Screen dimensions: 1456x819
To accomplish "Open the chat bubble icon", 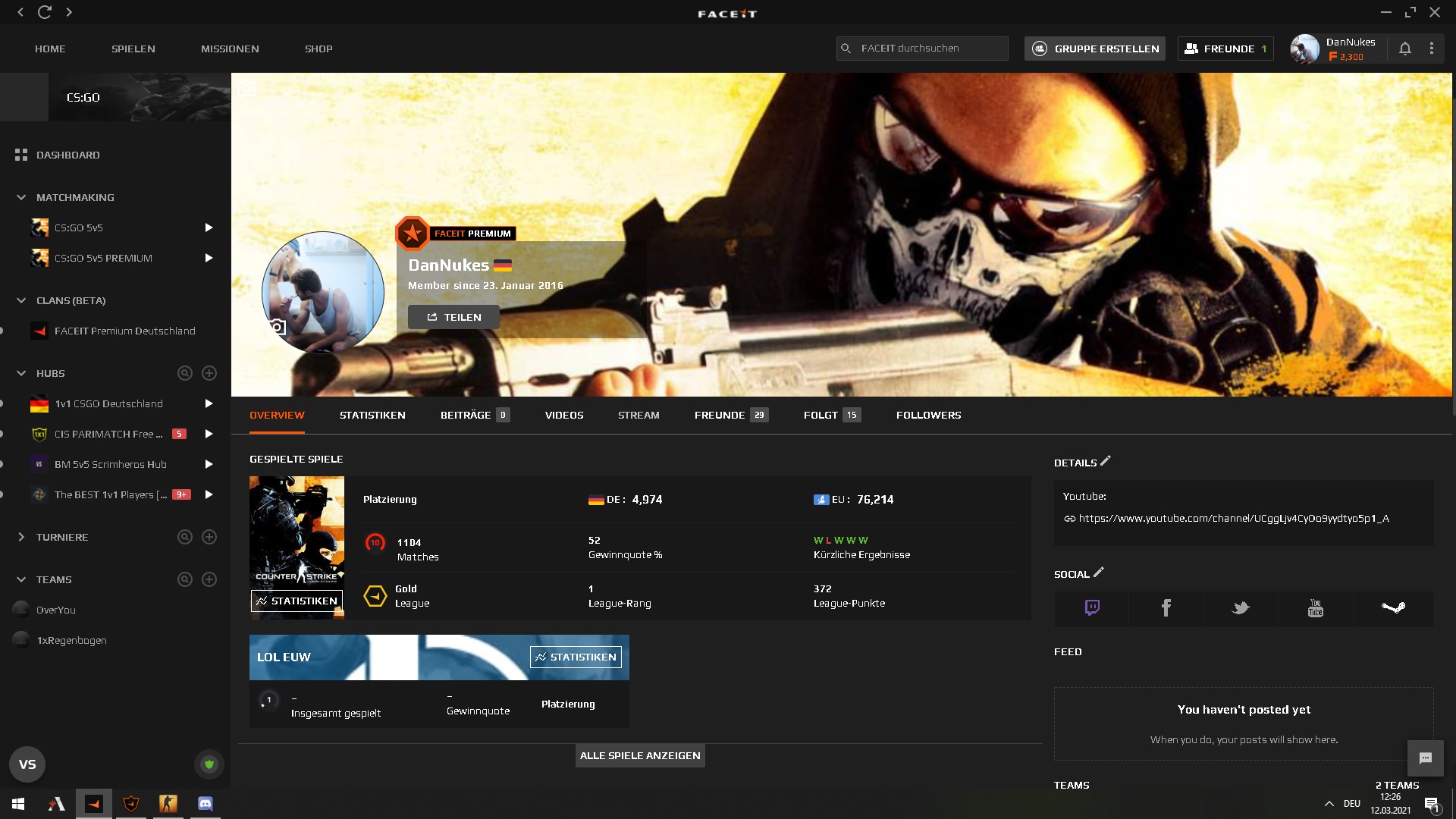I will [1425, 758].
